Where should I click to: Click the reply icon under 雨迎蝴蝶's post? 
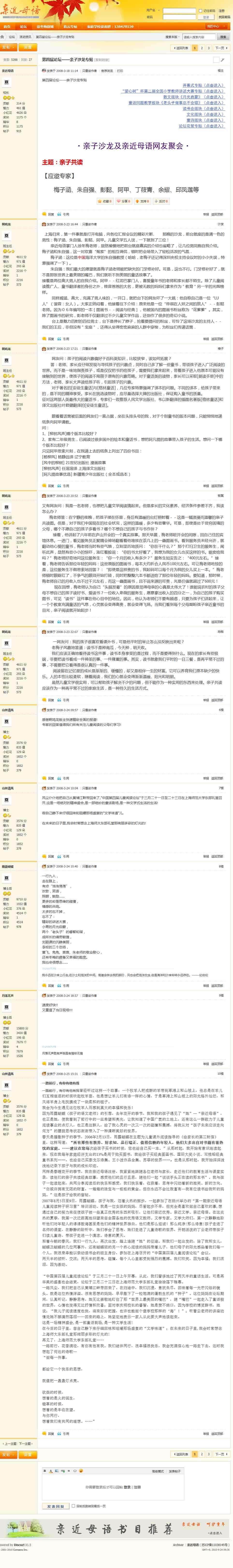click(44, 985)
